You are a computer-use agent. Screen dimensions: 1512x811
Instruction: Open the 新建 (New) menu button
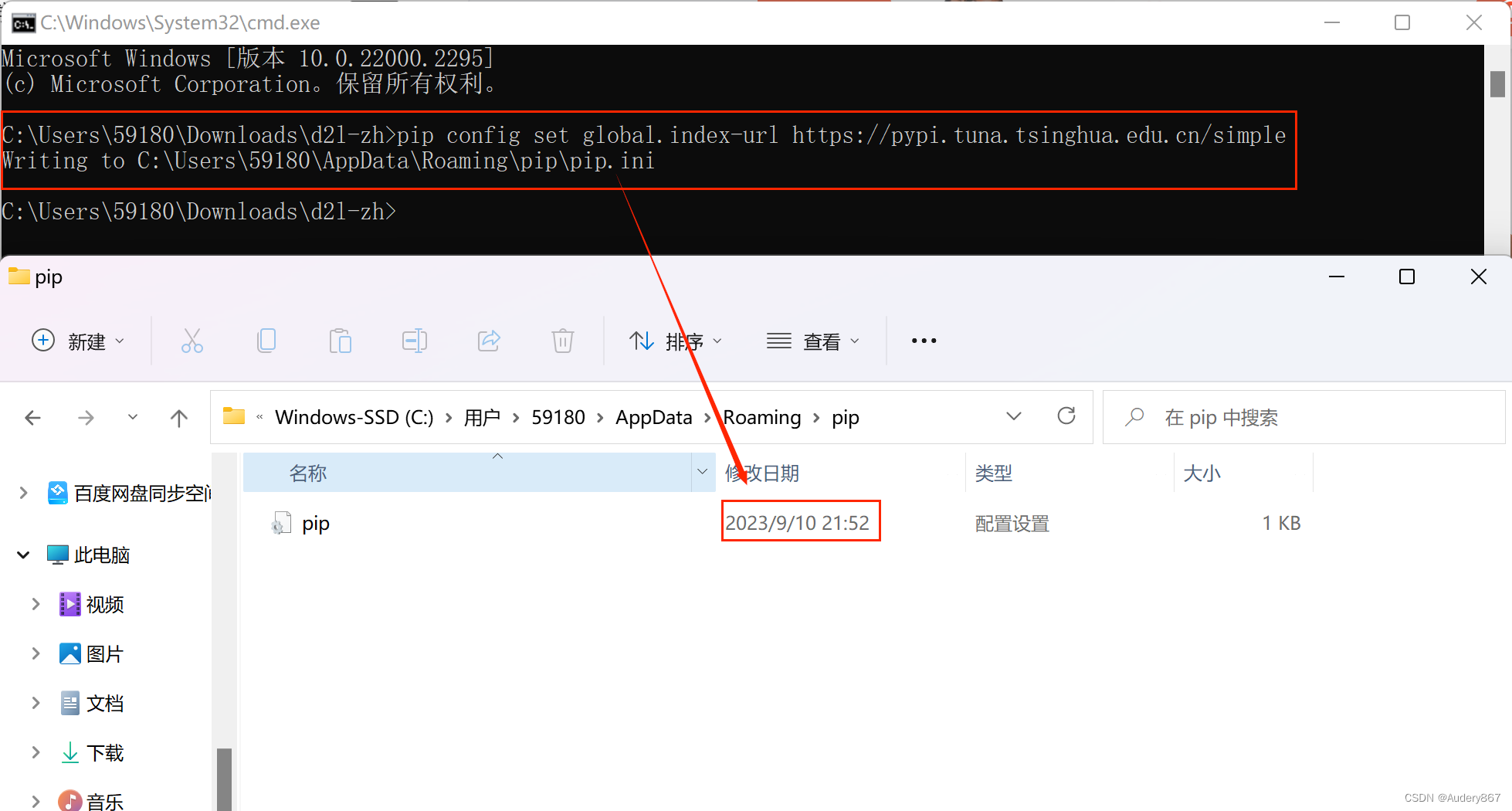click(x=78, y=341)
